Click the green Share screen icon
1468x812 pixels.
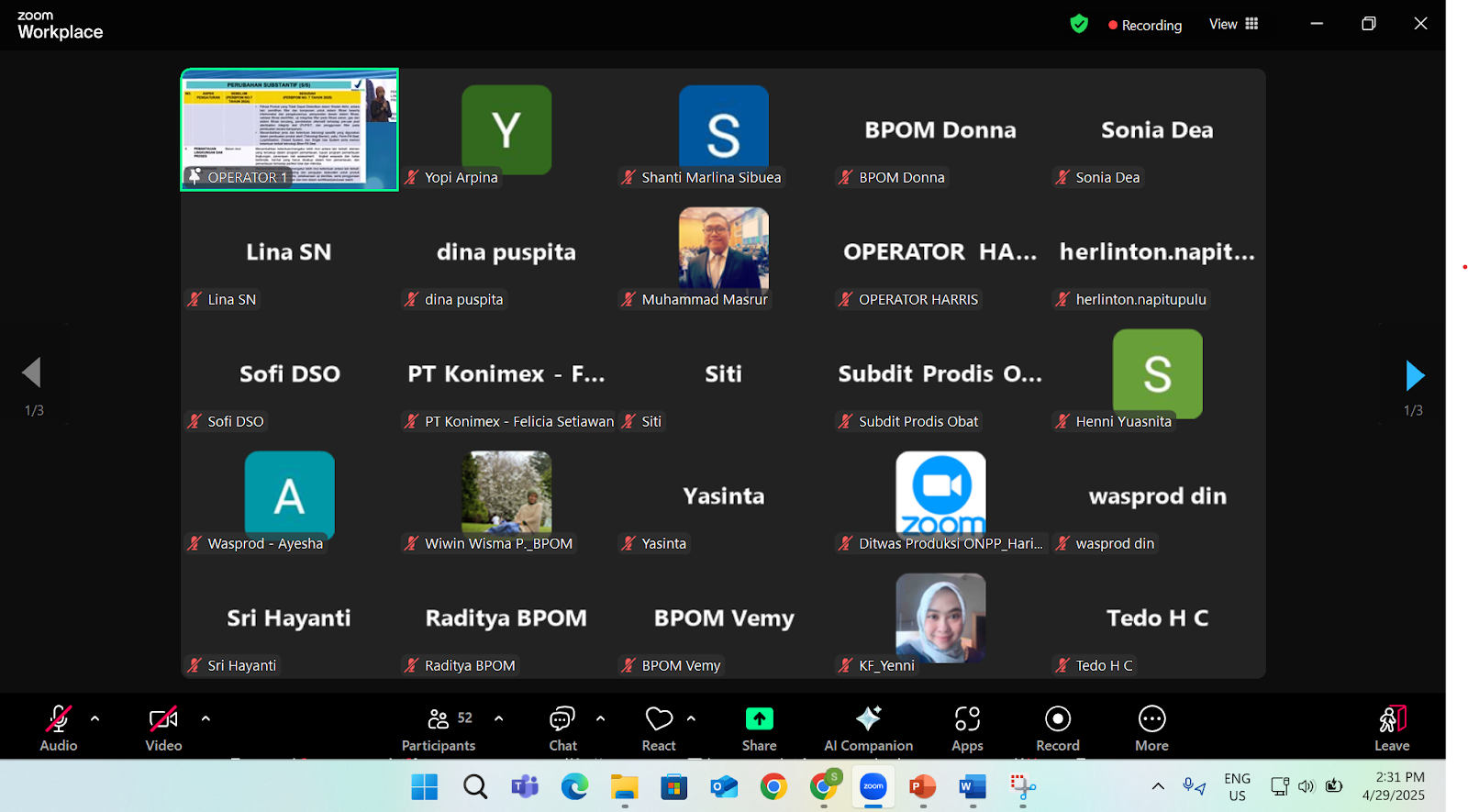click(x=759, y=719)
